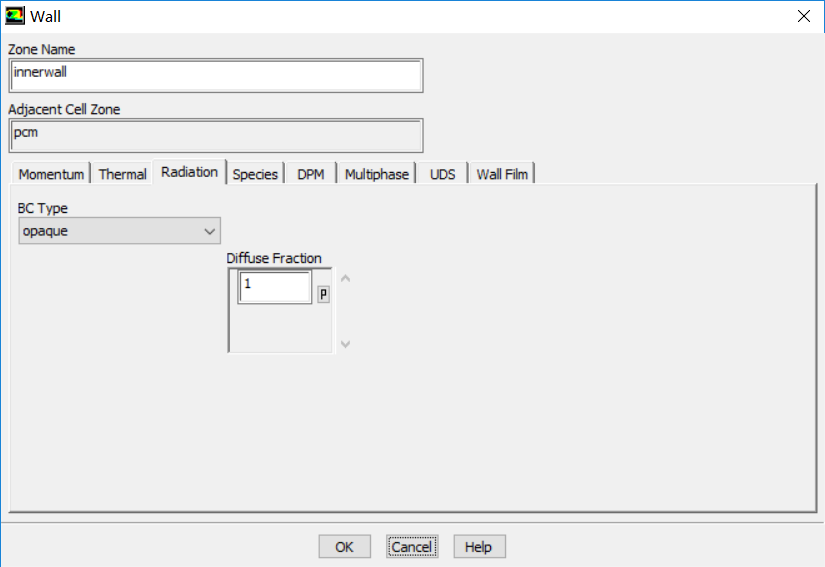This screenshot has height=567, width=825.
Task: Switch to the Thermal tab
Action: pos(122,174)
